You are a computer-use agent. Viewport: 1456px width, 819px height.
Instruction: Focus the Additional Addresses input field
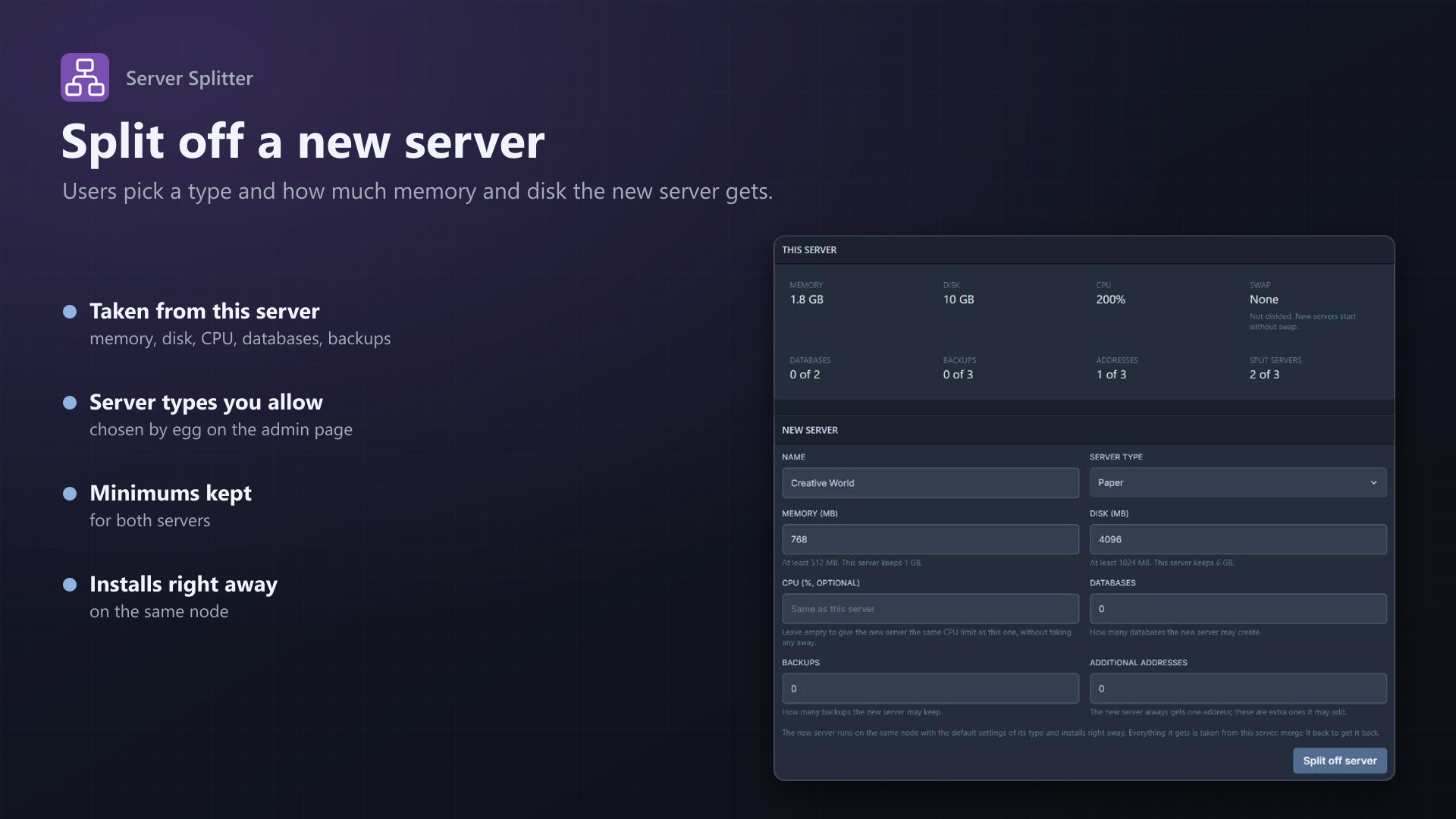point(1238,689)
